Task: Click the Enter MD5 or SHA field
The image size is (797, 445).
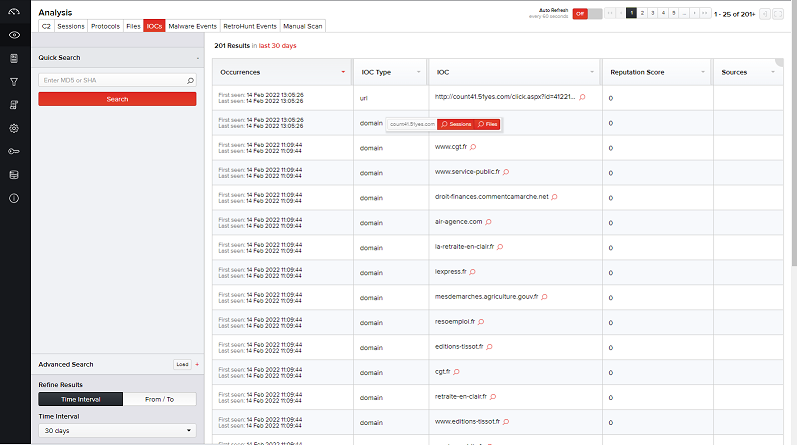Action: [x=112, y=80]
